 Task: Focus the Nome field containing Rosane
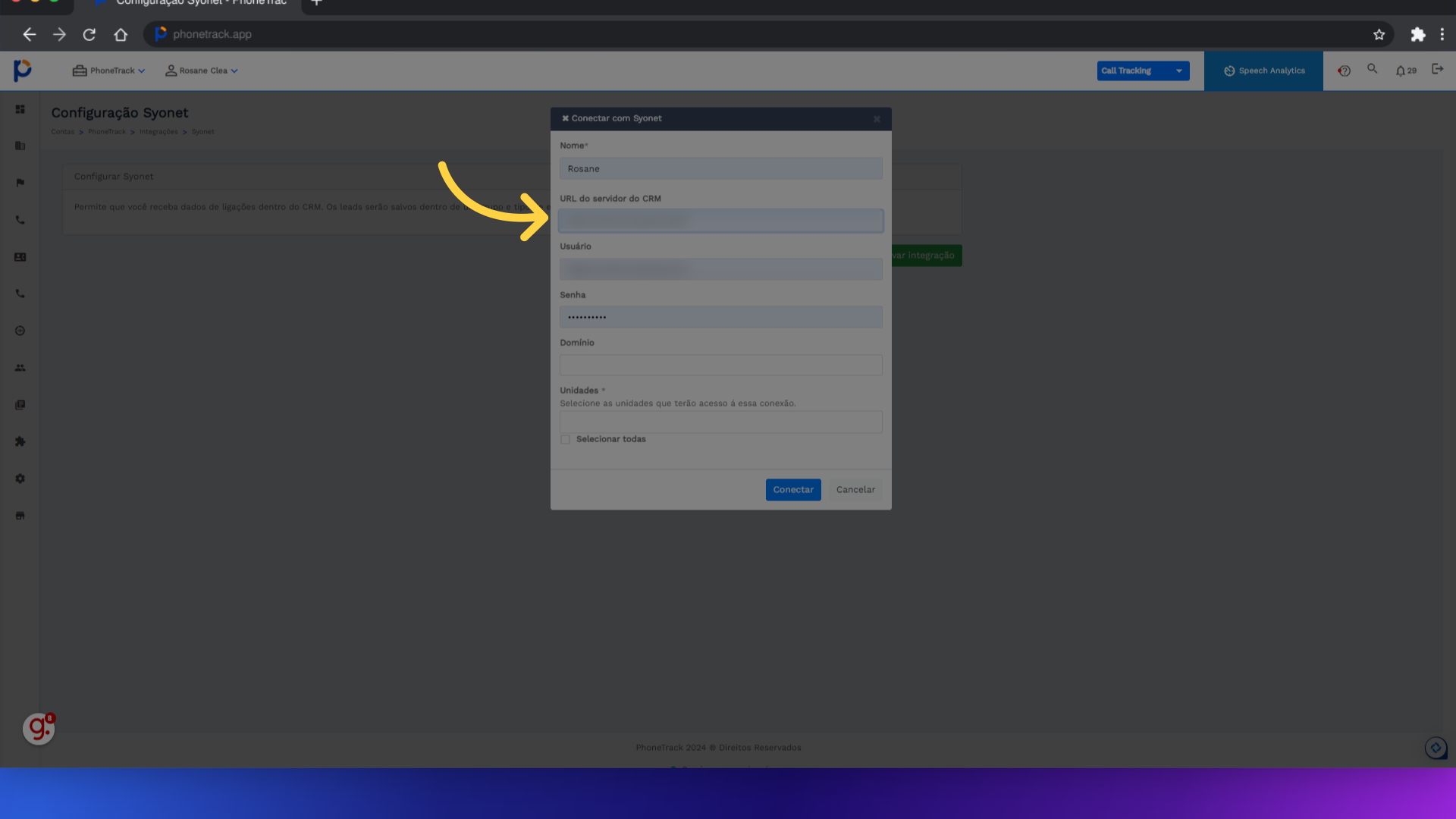point(720,168)
